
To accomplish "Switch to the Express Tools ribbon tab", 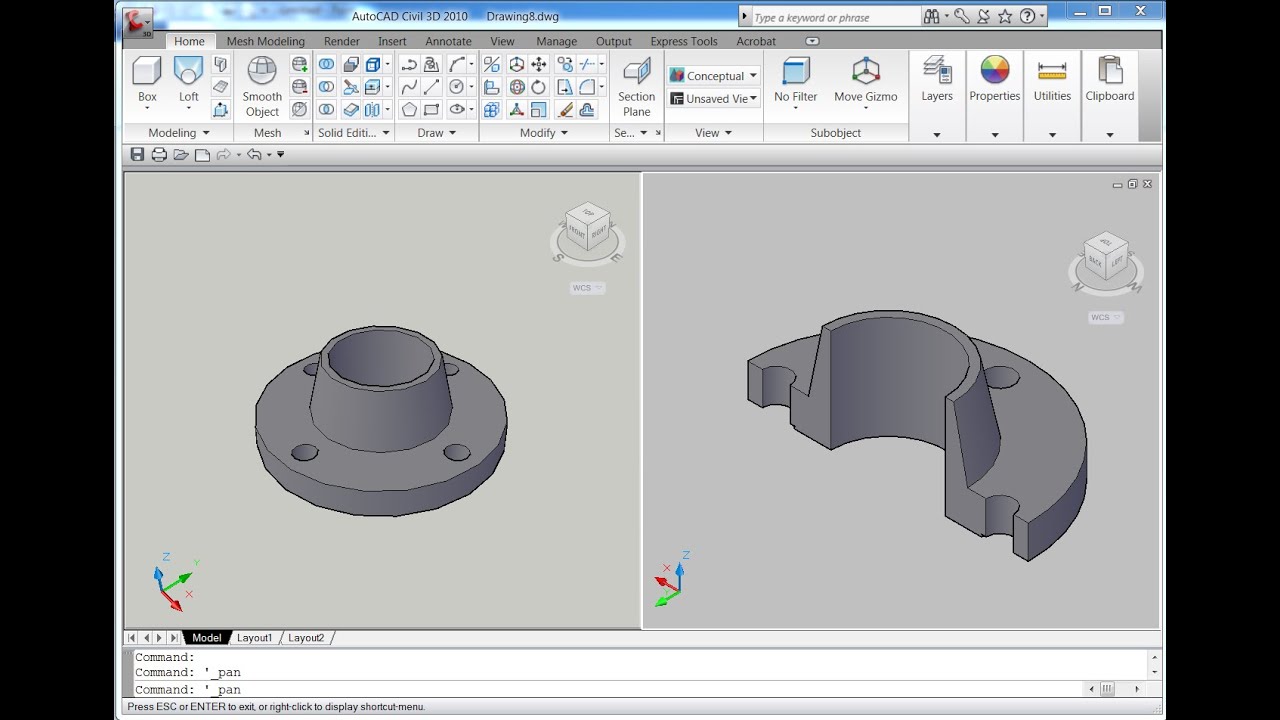I will 684,41.
